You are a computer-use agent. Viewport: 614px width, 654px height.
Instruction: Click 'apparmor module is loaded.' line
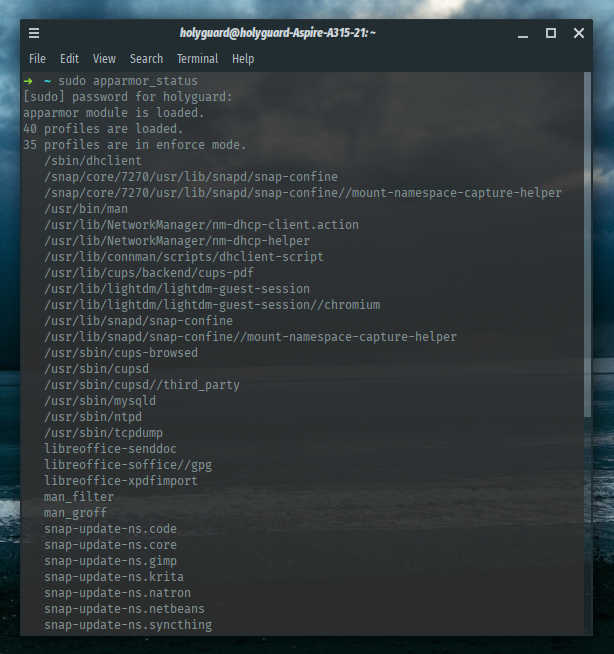pyautogui.click(x=113, y=113)
